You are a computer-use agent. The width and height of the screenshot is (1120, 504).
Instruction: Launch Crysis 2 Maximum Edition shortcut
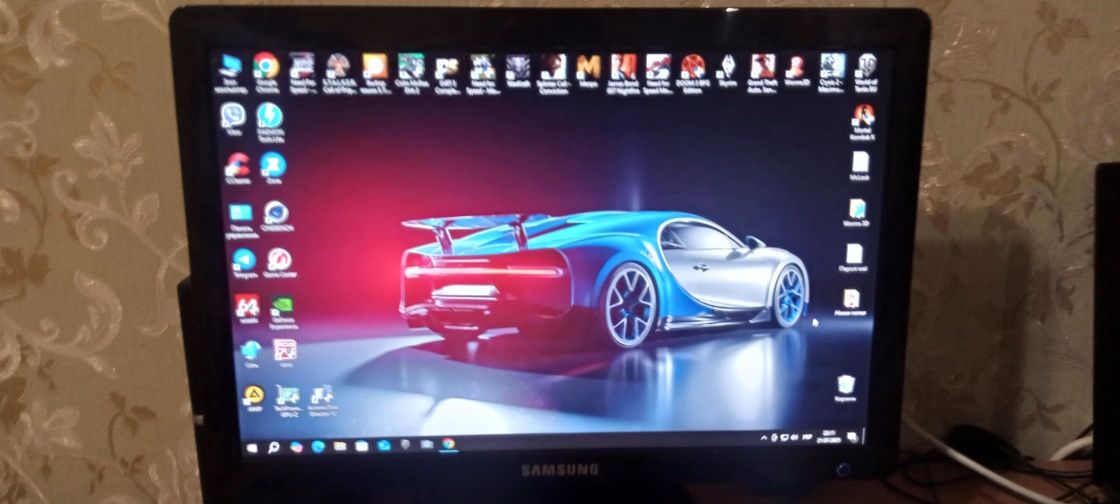831,72
